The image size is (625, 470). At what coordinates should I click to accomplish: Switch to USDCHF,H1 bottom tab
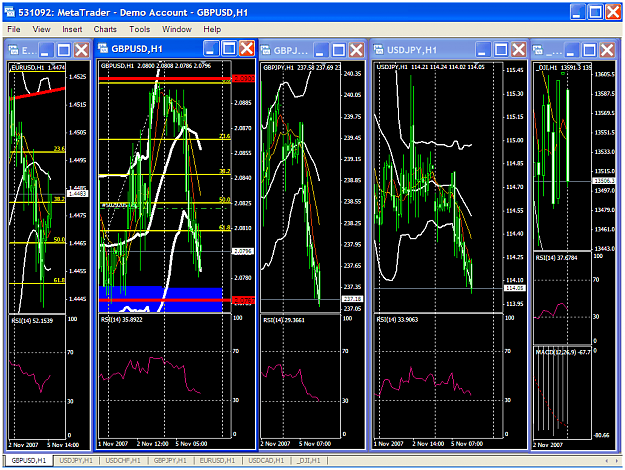(x=123, y=460)
